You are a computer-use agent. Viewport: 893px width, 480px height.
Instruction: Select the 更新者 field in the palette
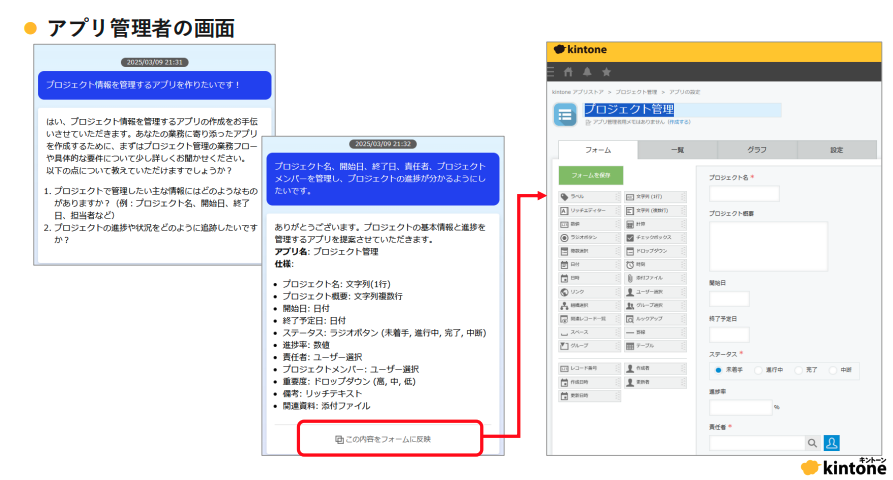pyautogui.click(x=656, y=382)
